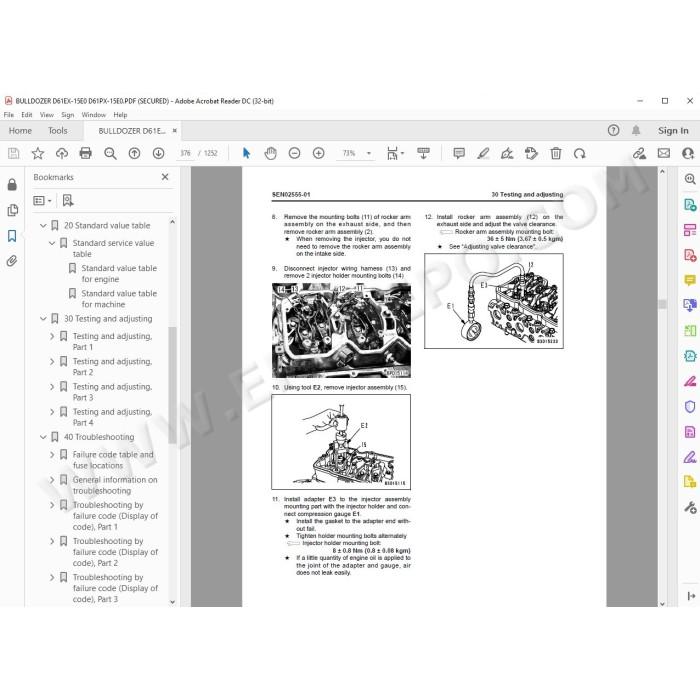Viewport: 700px width, 700px height.
Task: Open Standard value table for engine bookmark
Action: point(119,274)
